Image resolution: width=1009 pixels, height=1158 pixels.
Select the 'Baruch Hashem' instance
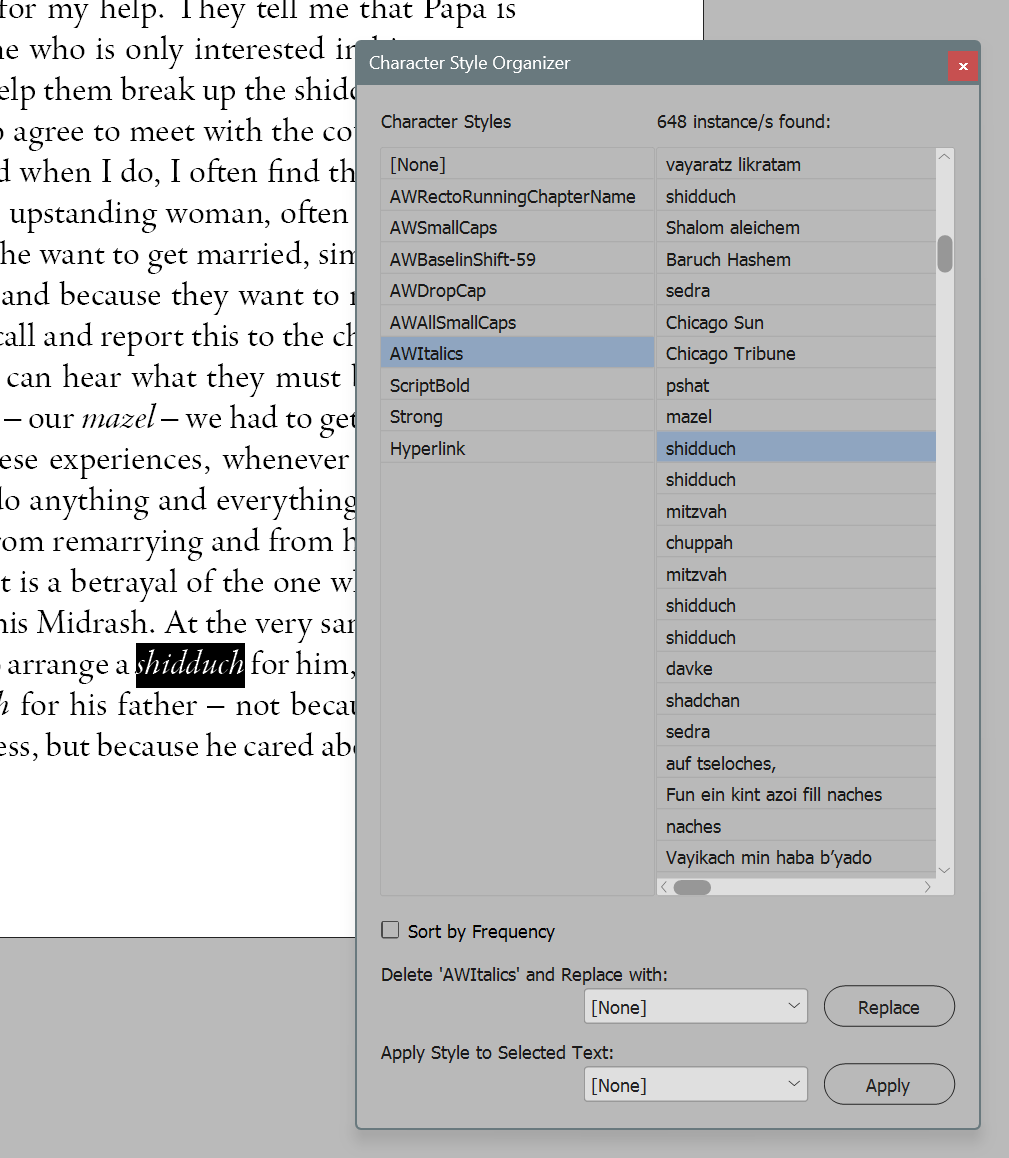(796, 259)
